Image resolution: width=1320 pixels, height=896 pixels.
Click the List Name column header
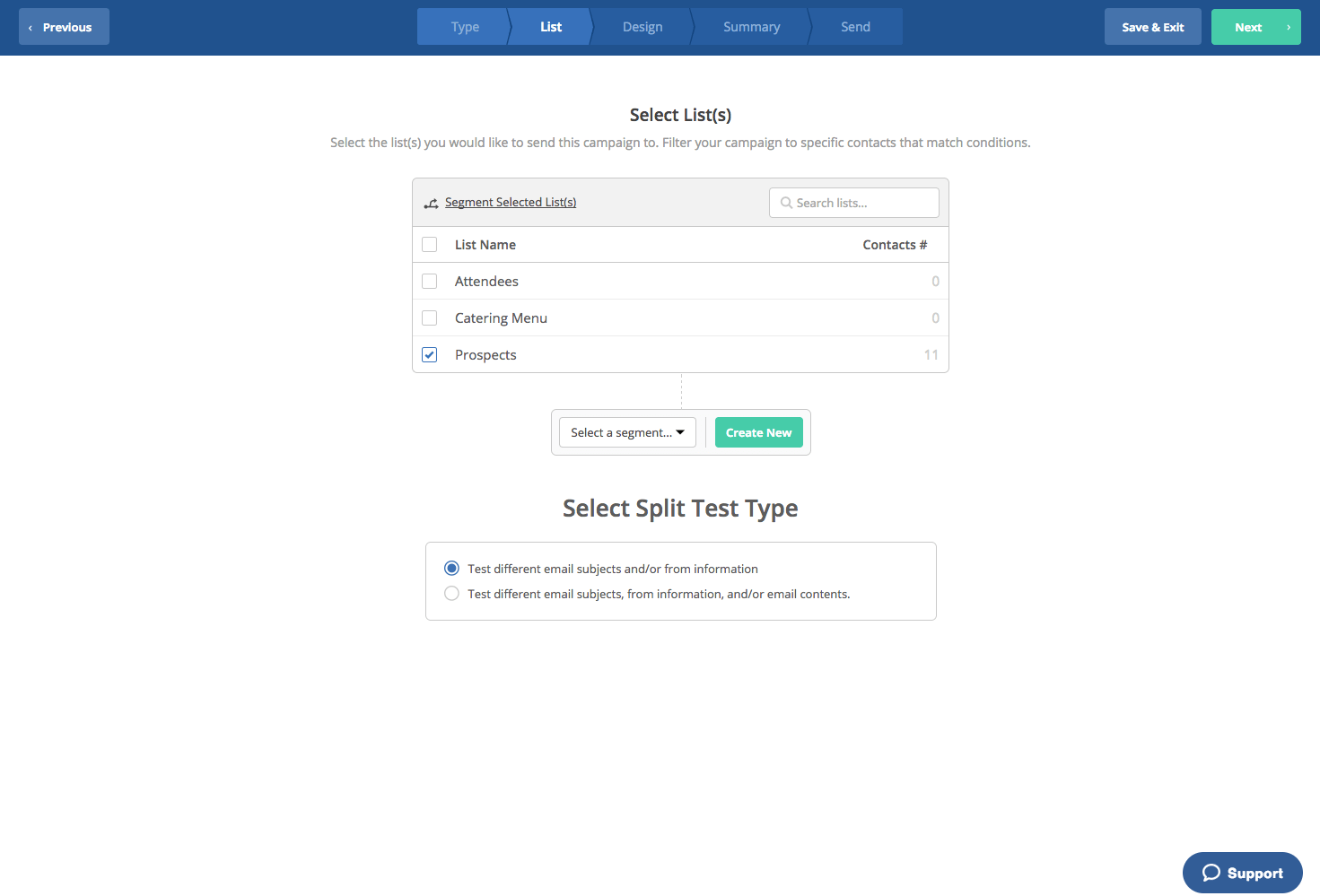click(x=485, y=245)
